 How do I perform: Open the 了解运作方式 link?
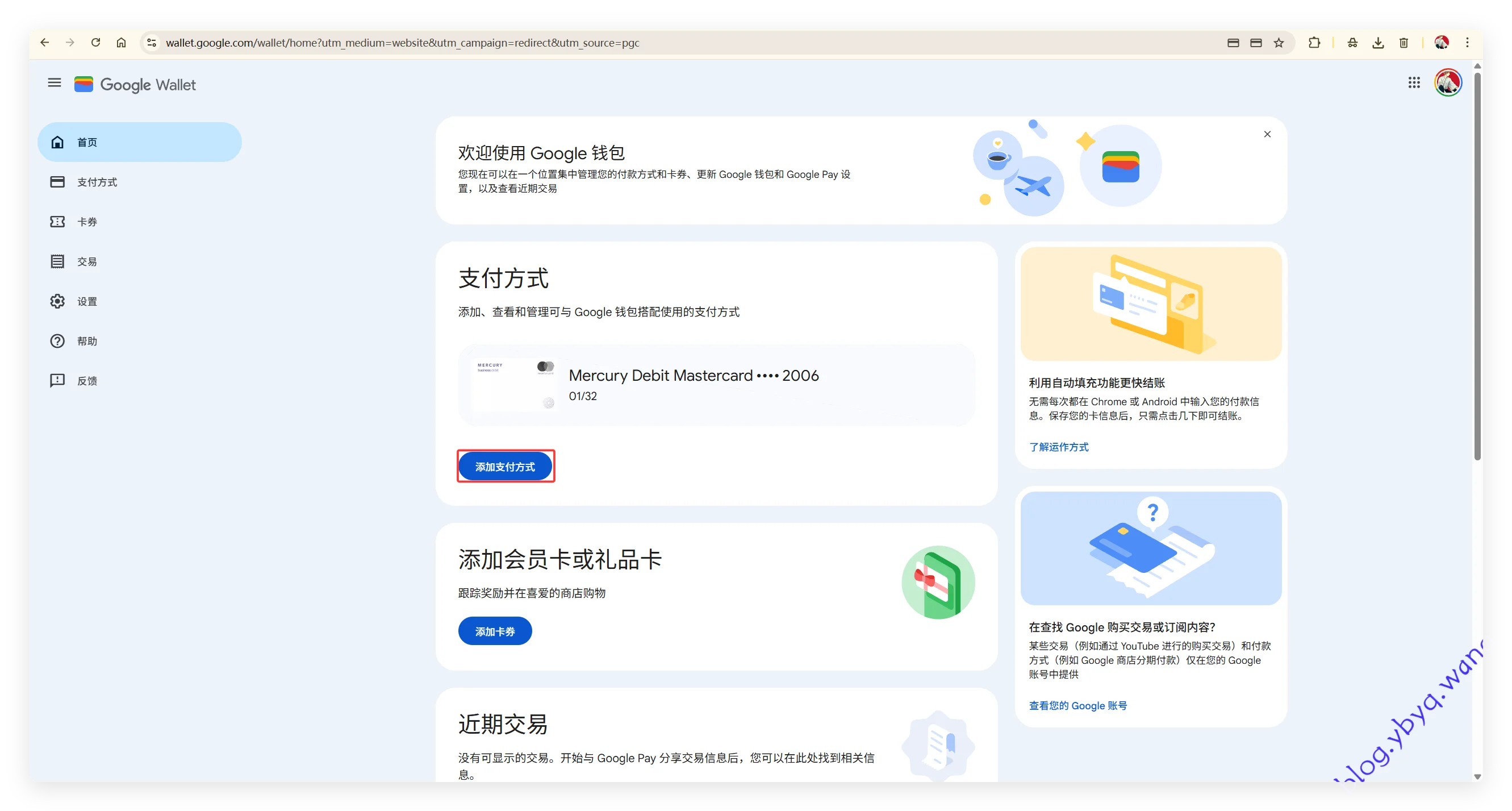(x=1058, y=447)
